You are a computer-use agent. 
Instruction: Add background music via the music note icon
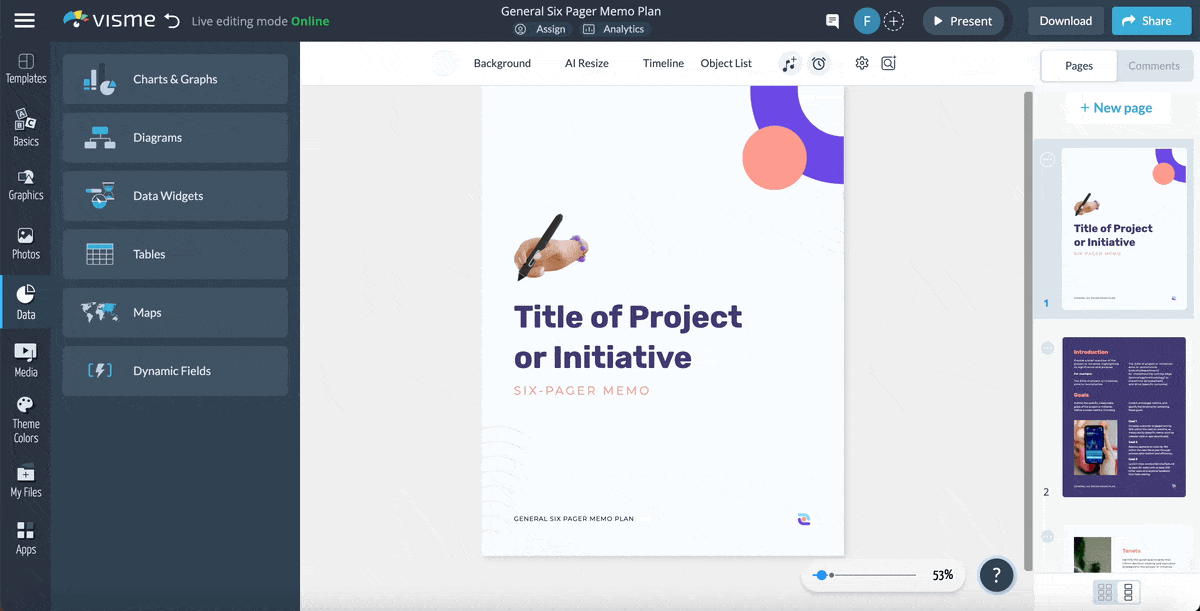[789, 63]
